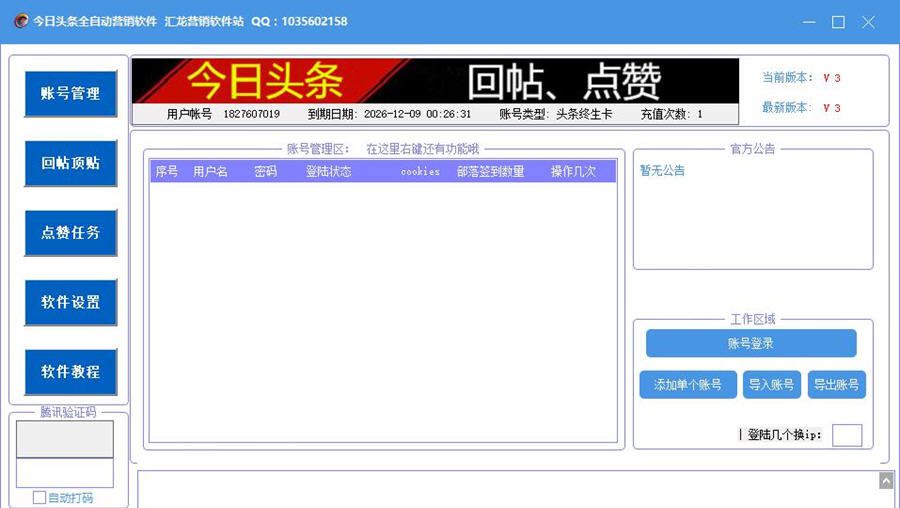
Task: Click the 今日头条 banner image
Action: [x=435, y=81]
